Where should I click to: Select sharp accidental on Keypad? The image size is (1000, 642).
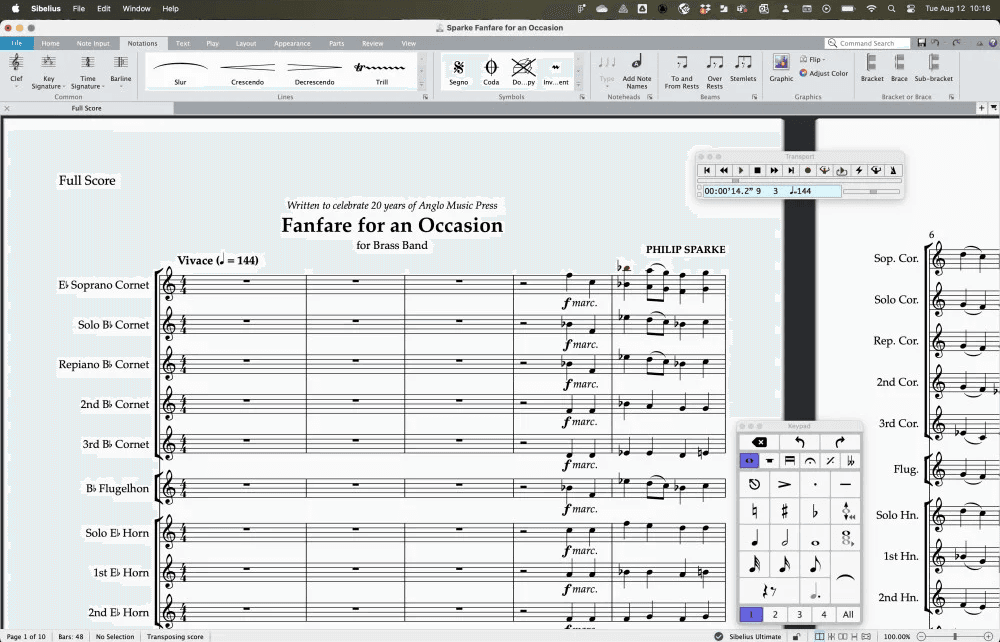[x=784, y=511]
